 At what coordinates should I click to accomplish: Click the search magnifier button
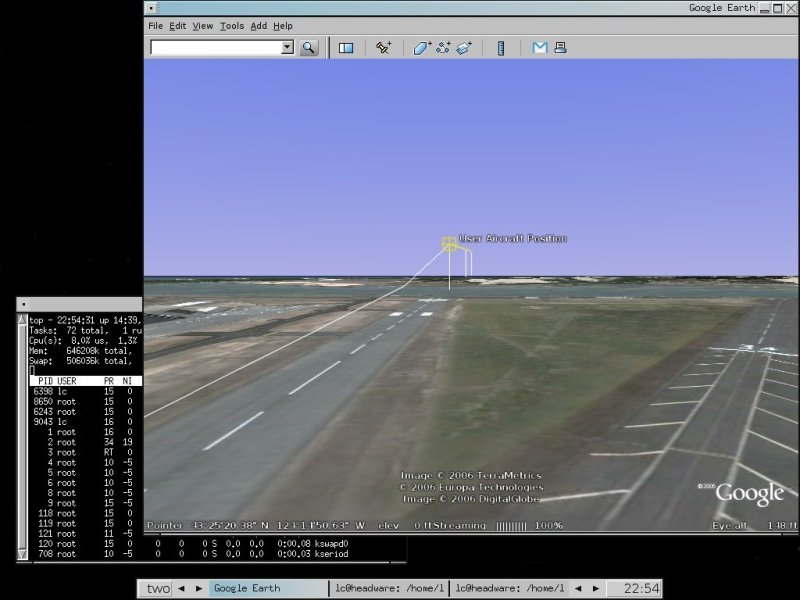[309, 48]
